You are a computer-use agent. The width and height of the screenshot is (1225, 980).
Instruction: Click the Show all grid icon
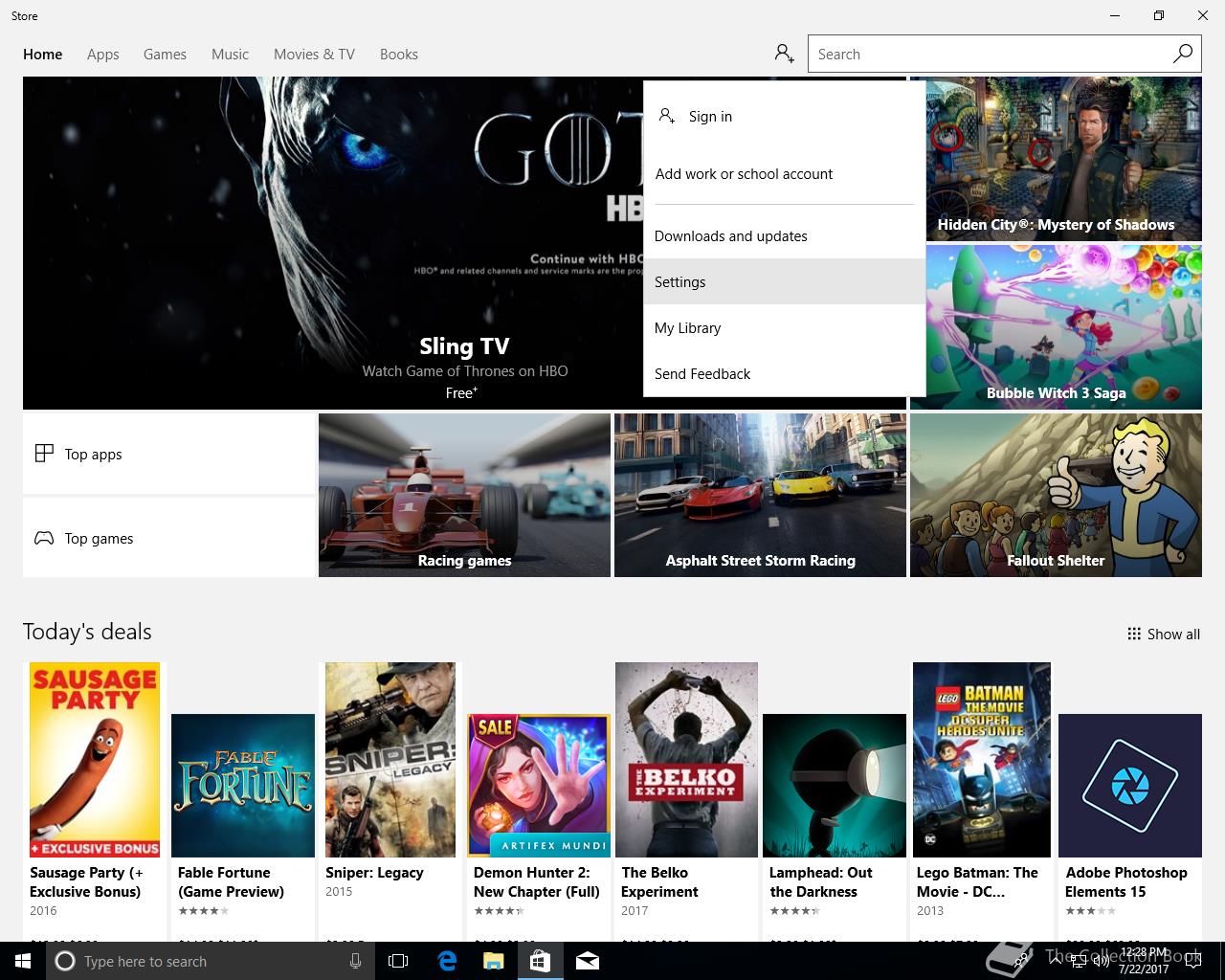1134,634
